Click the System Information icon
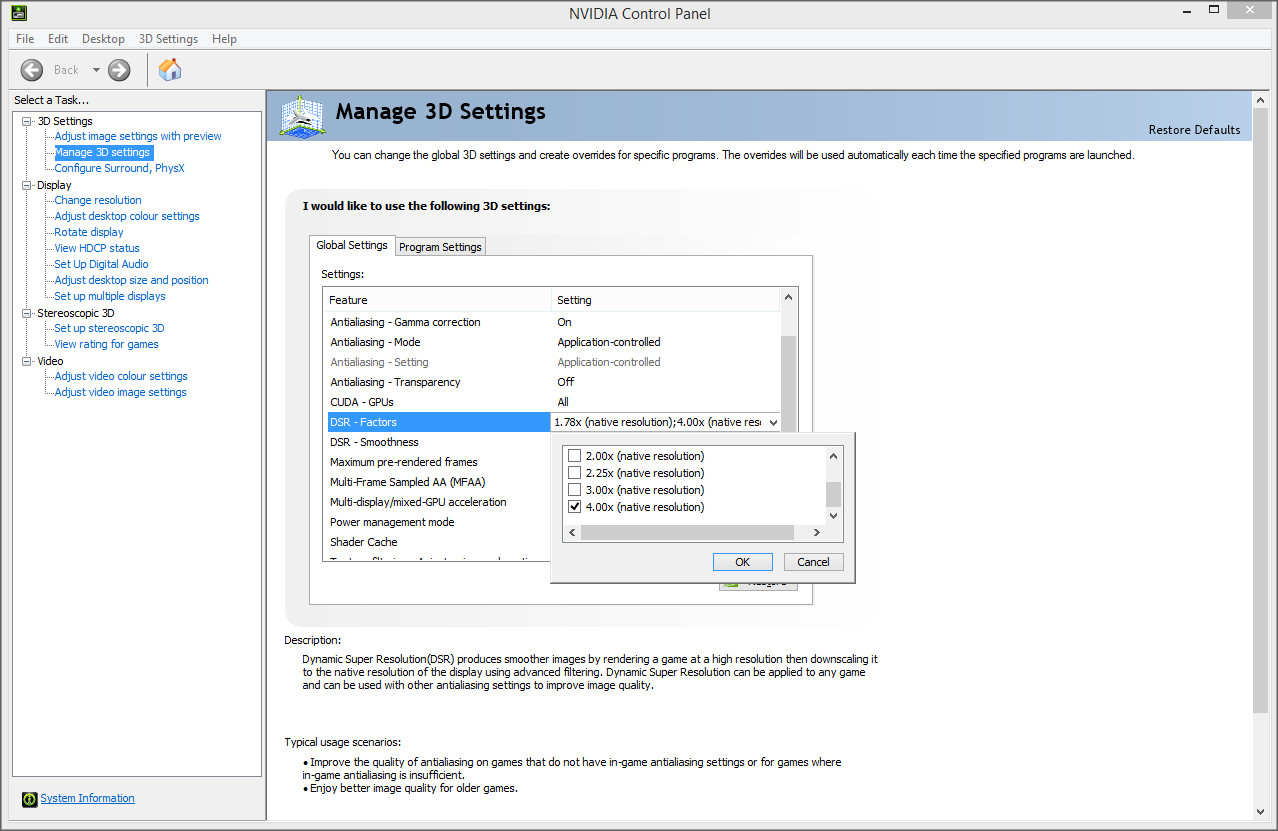This screenshot has width=1278, height=831. [x=29, y=799]
